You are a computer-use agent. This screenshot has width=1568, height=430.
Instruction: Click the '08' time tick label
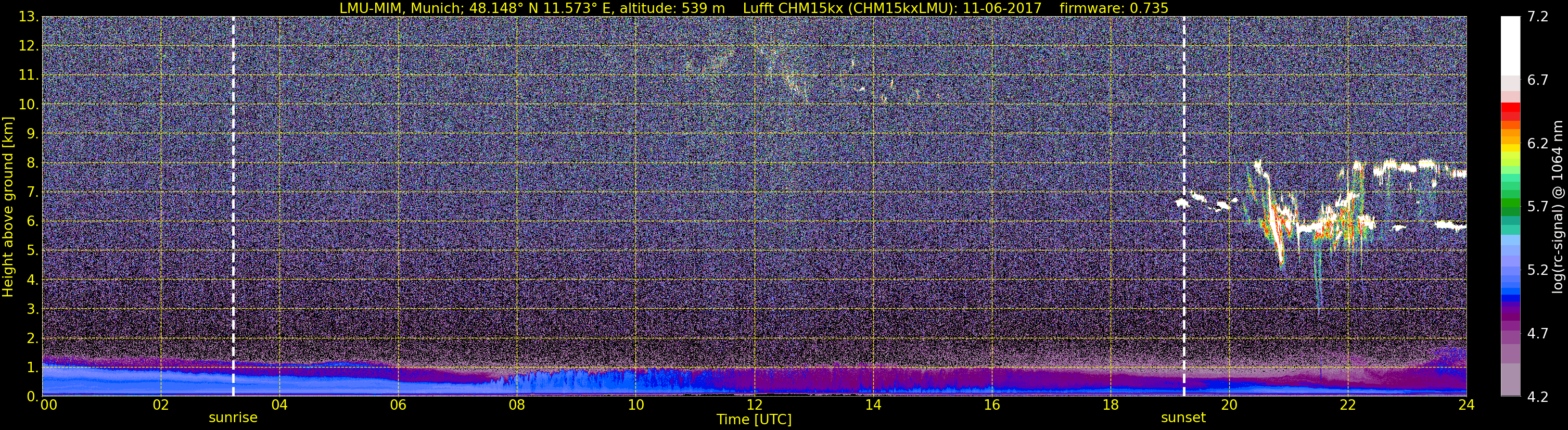click(517, 405)
